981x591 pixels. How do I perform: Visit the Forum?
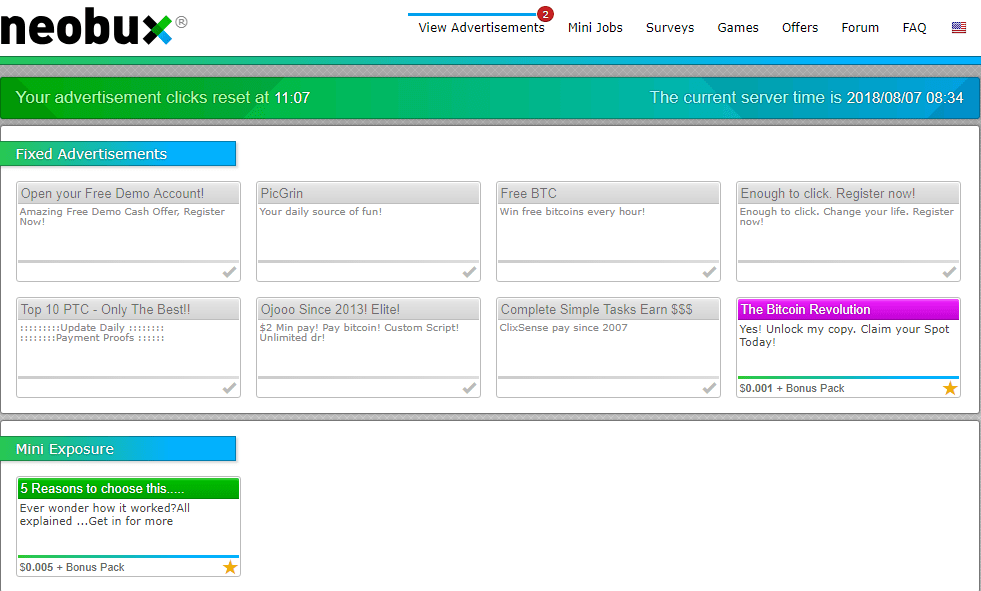(860, 28)
